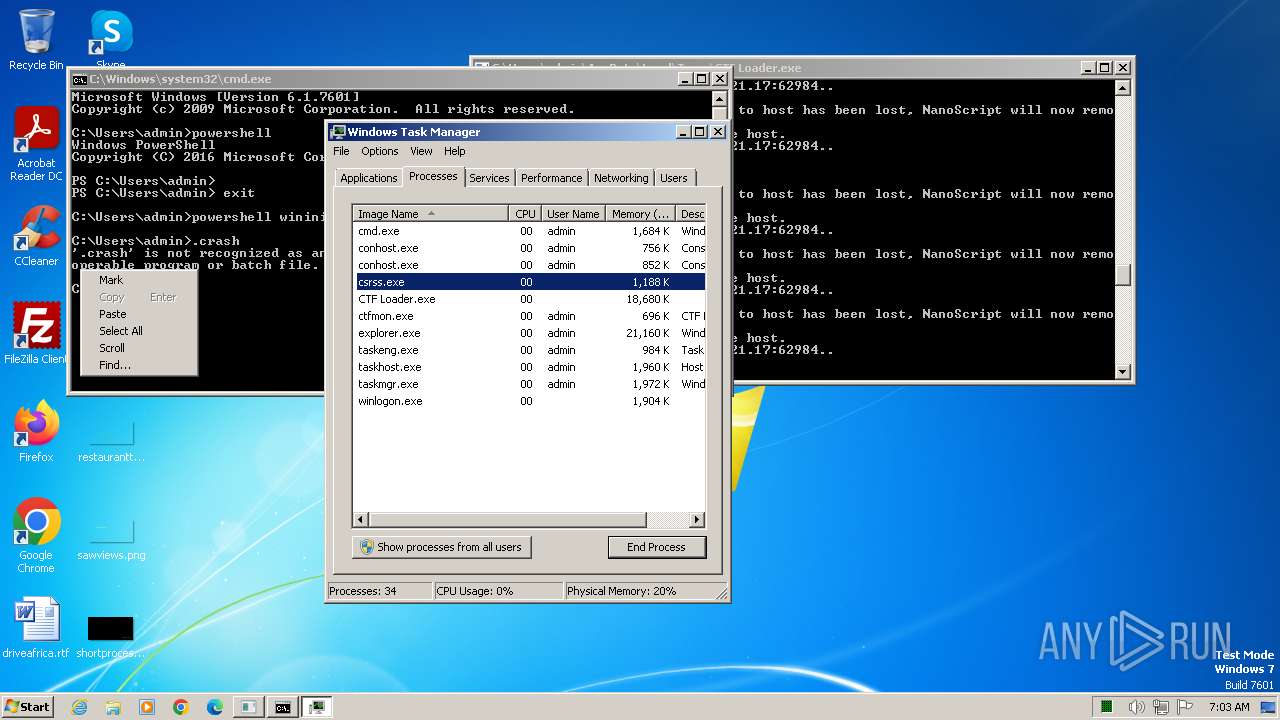Select CTF Loader.exe process row
The height and width of the screenshot is (720, 1280).
(530, 299)
